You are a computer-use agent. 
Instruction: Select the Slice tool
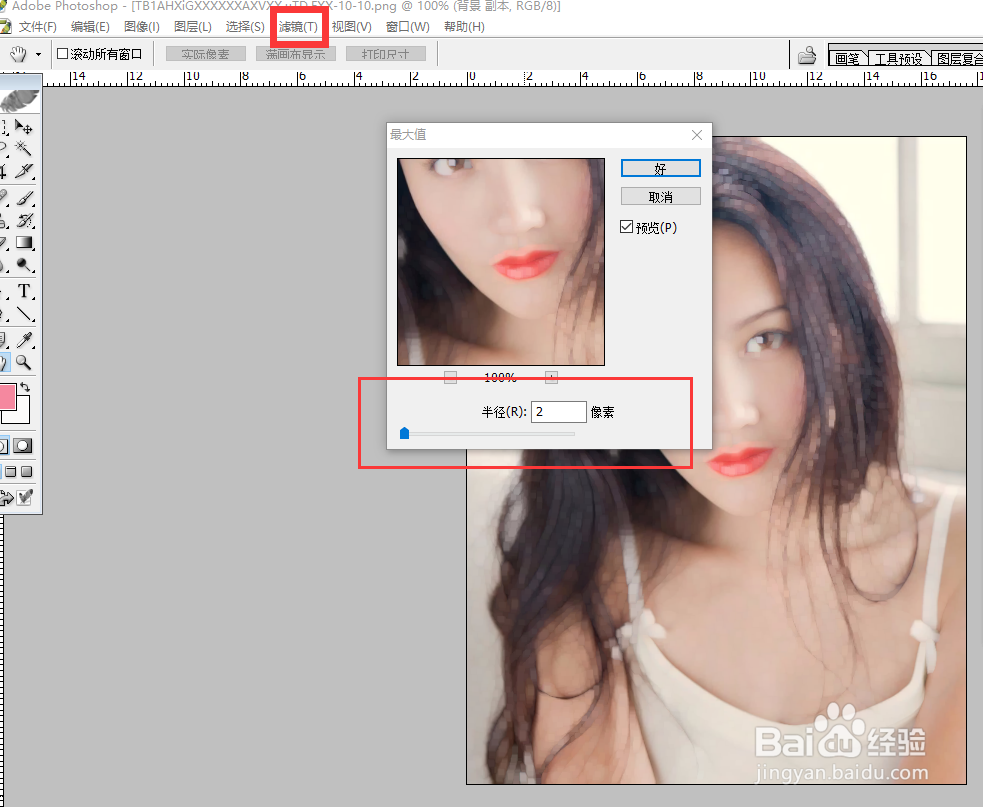pyautogui.click(x=23, y=171)
